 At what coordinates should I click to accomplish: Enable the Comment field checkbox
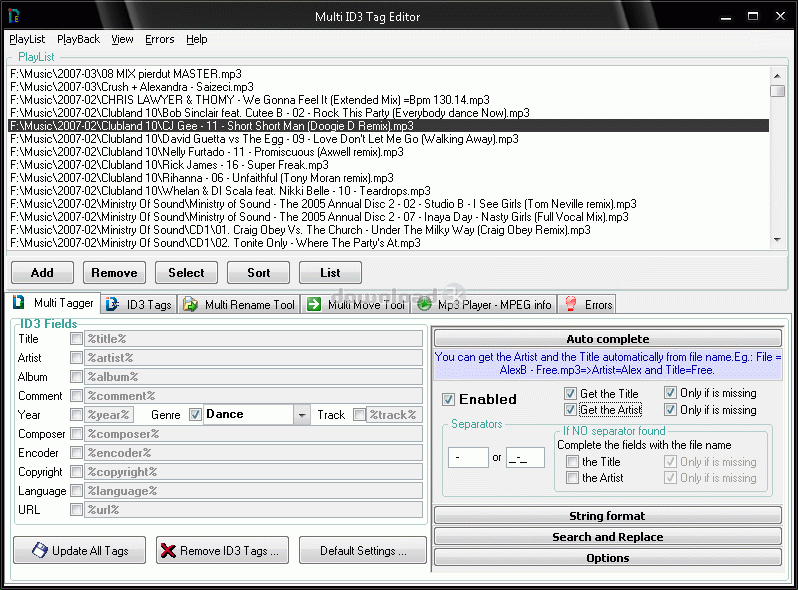pos(76,396)
